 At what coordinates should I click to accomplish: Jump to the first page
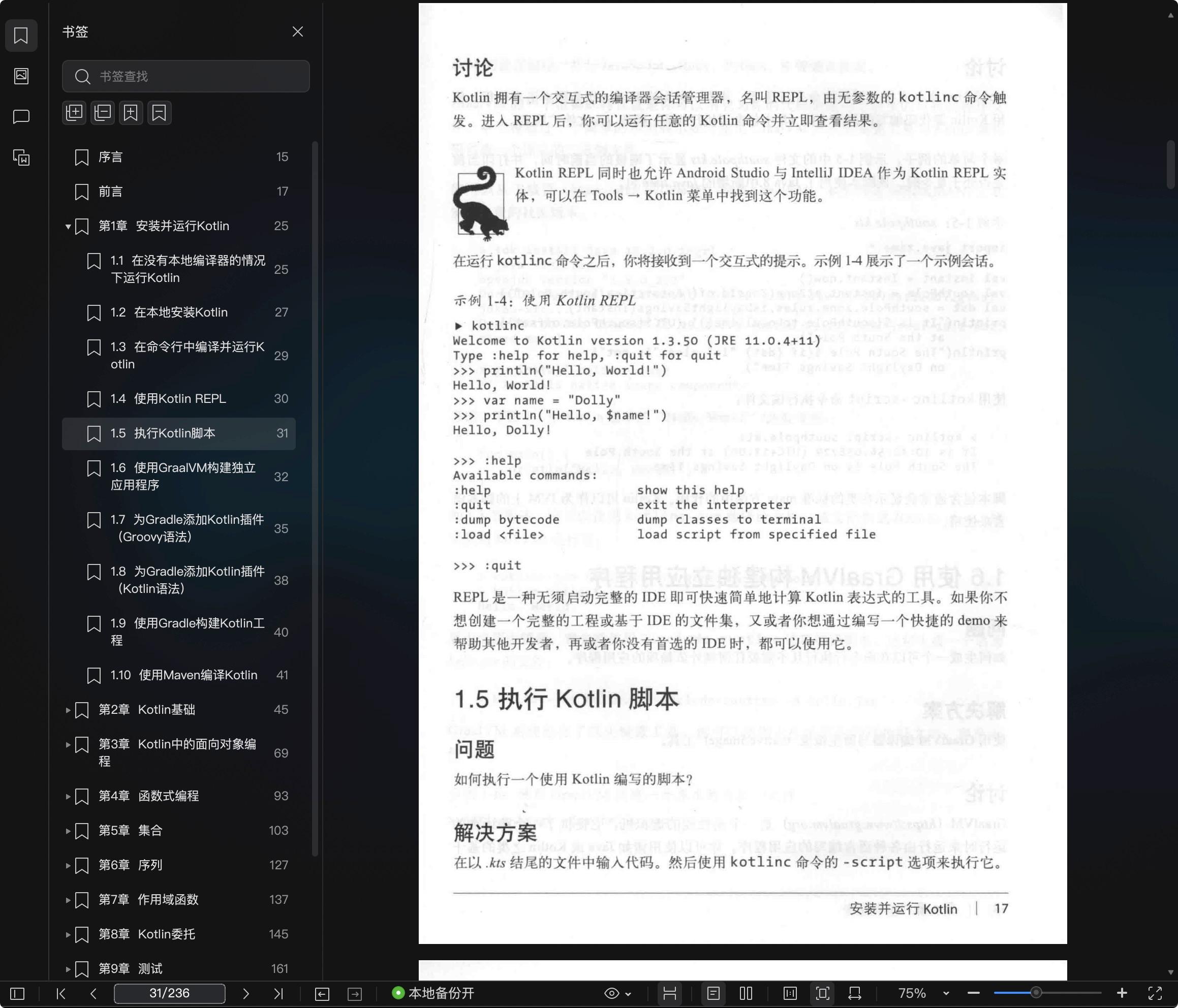coord(61,993)
